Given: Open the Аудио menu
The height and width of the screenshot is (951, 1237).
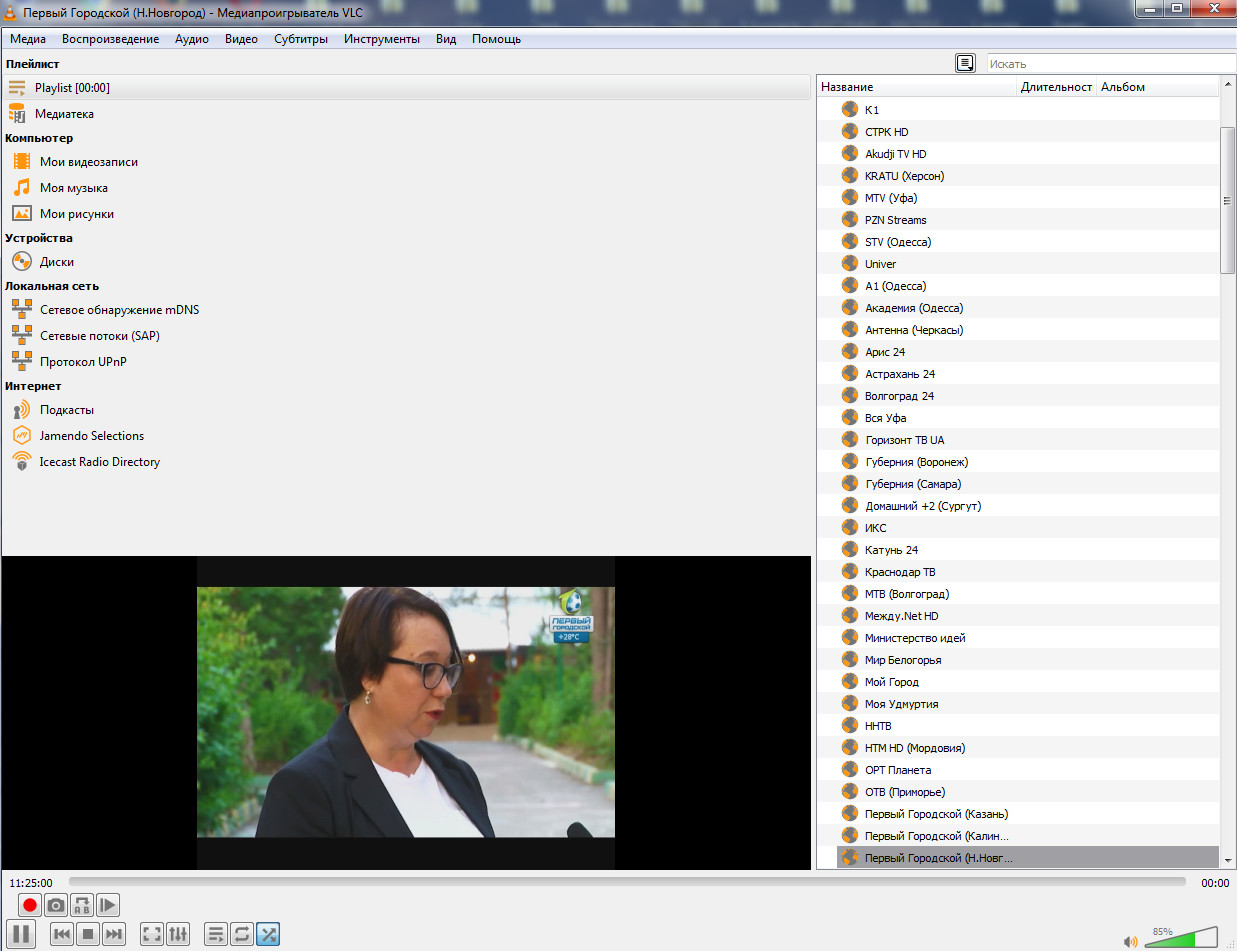Looking at the screenshot, I should [x=192, y=39].
